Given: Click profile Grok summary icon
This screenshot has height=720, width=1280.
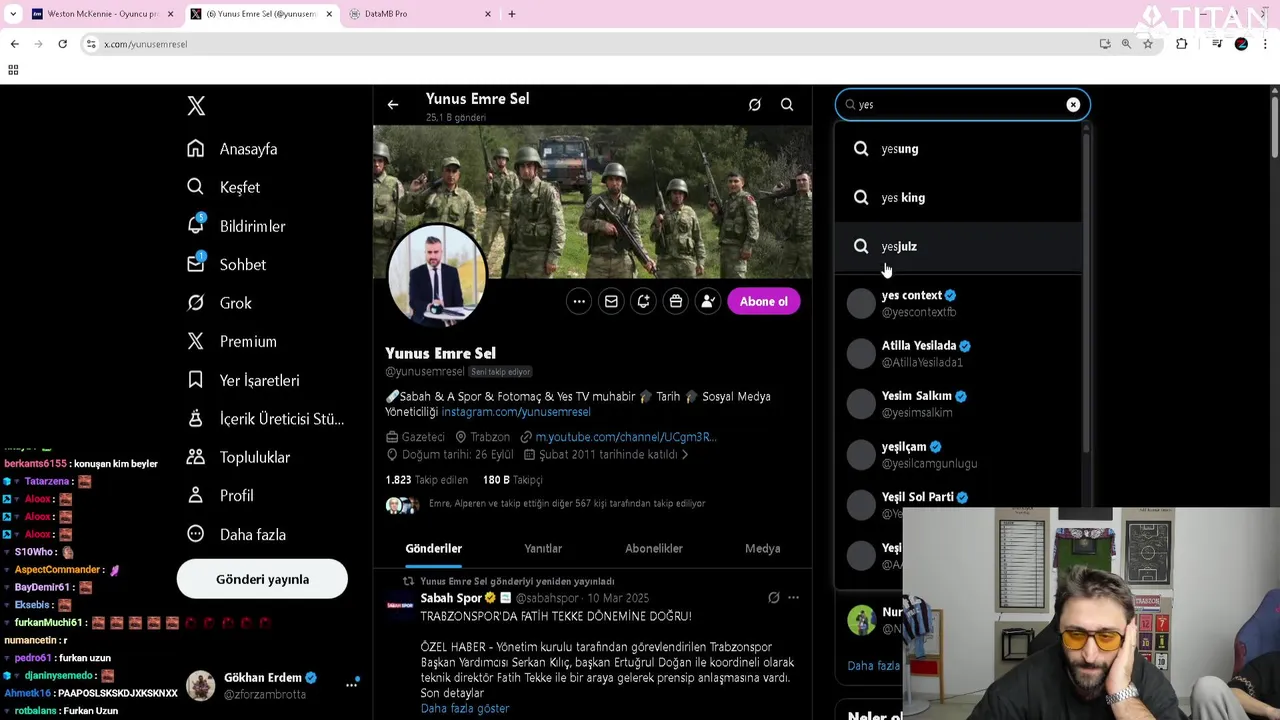Looking at the screenshot, I should click(x=643, y=301).
